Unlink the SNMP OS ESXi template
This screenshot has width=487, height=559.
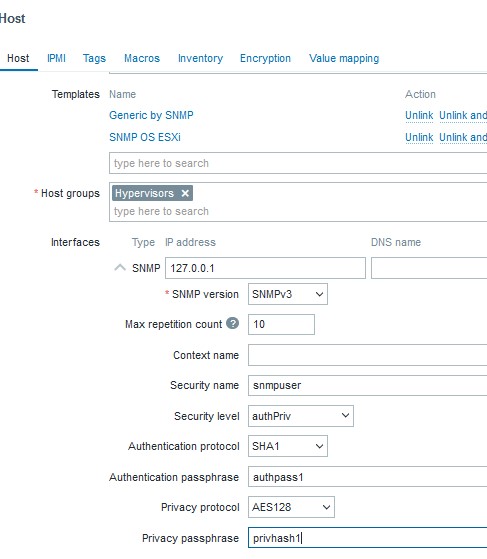(419, 137)
